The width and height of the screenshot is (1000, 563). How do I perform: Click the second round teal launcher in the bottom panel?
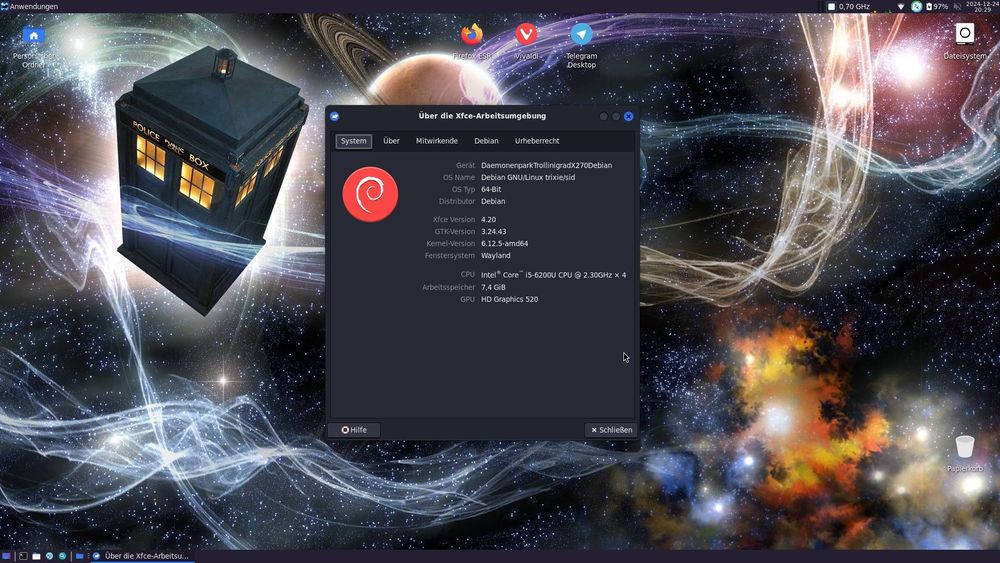(x=62, y=556)
